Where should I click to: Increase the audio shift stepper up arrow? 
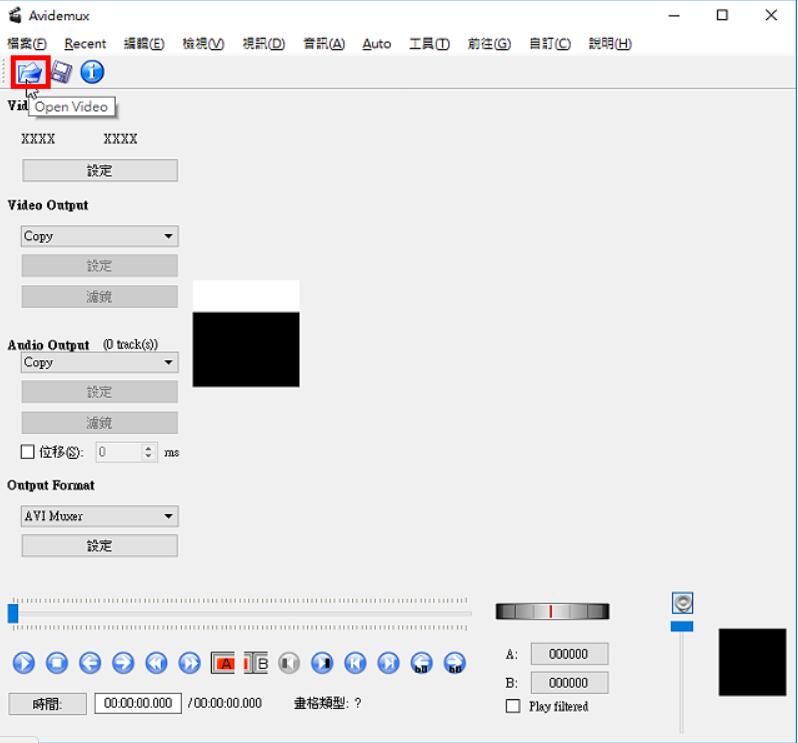[148, 448]
